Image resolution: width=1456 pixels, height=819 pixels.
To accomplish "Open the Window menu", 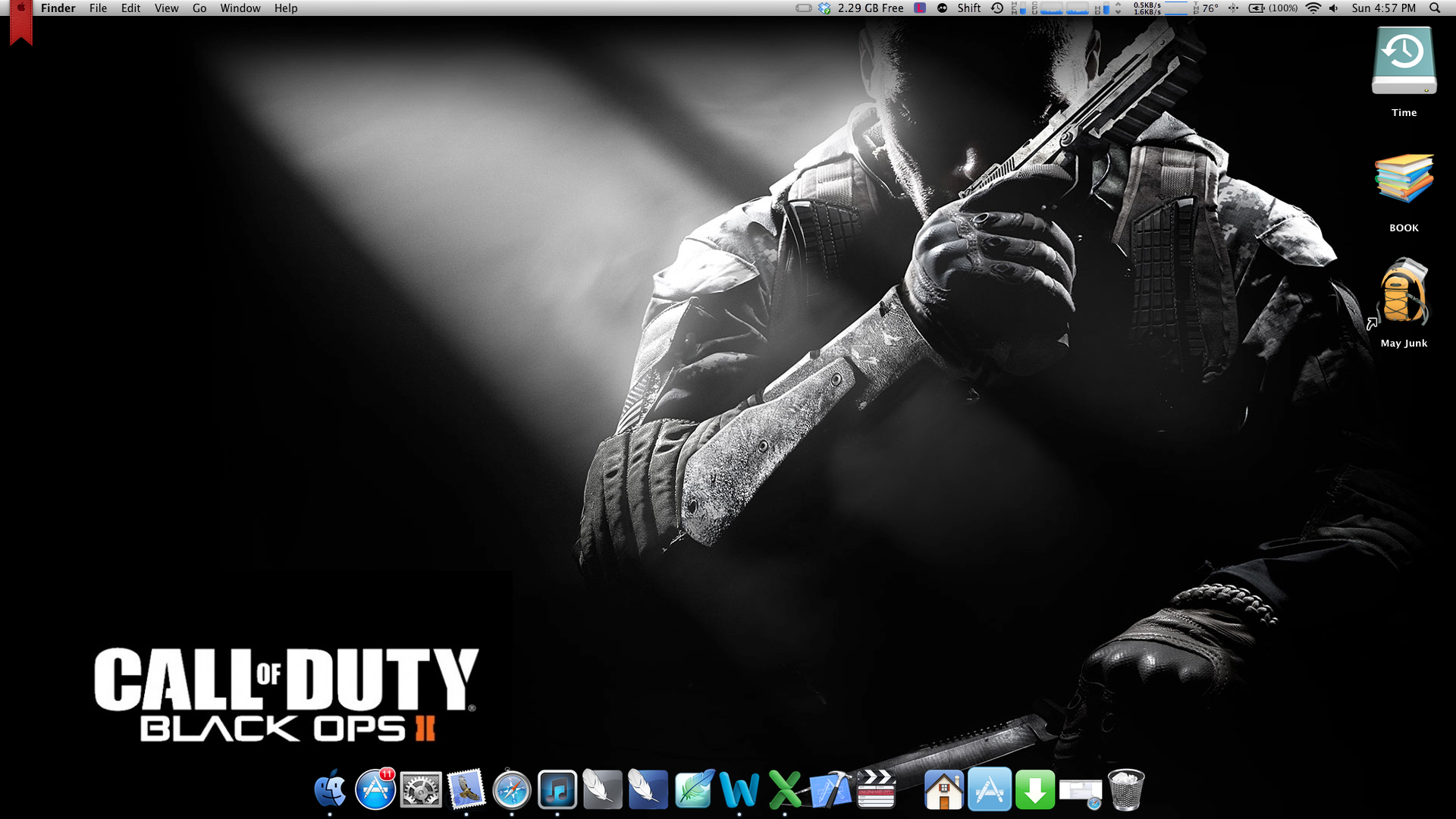I will 240,8.
